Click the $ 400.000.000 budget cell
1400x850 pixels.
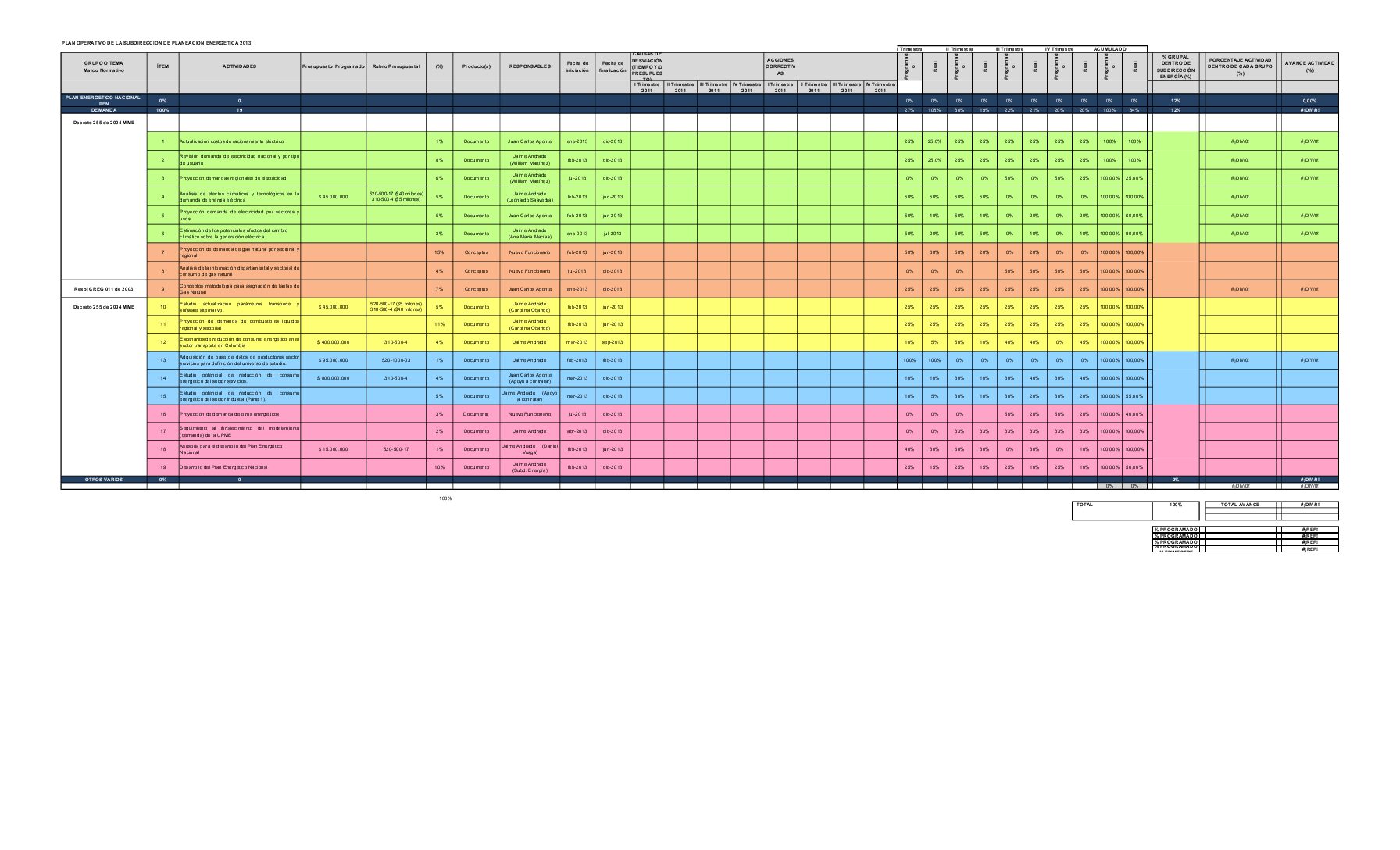click(333, 342)
